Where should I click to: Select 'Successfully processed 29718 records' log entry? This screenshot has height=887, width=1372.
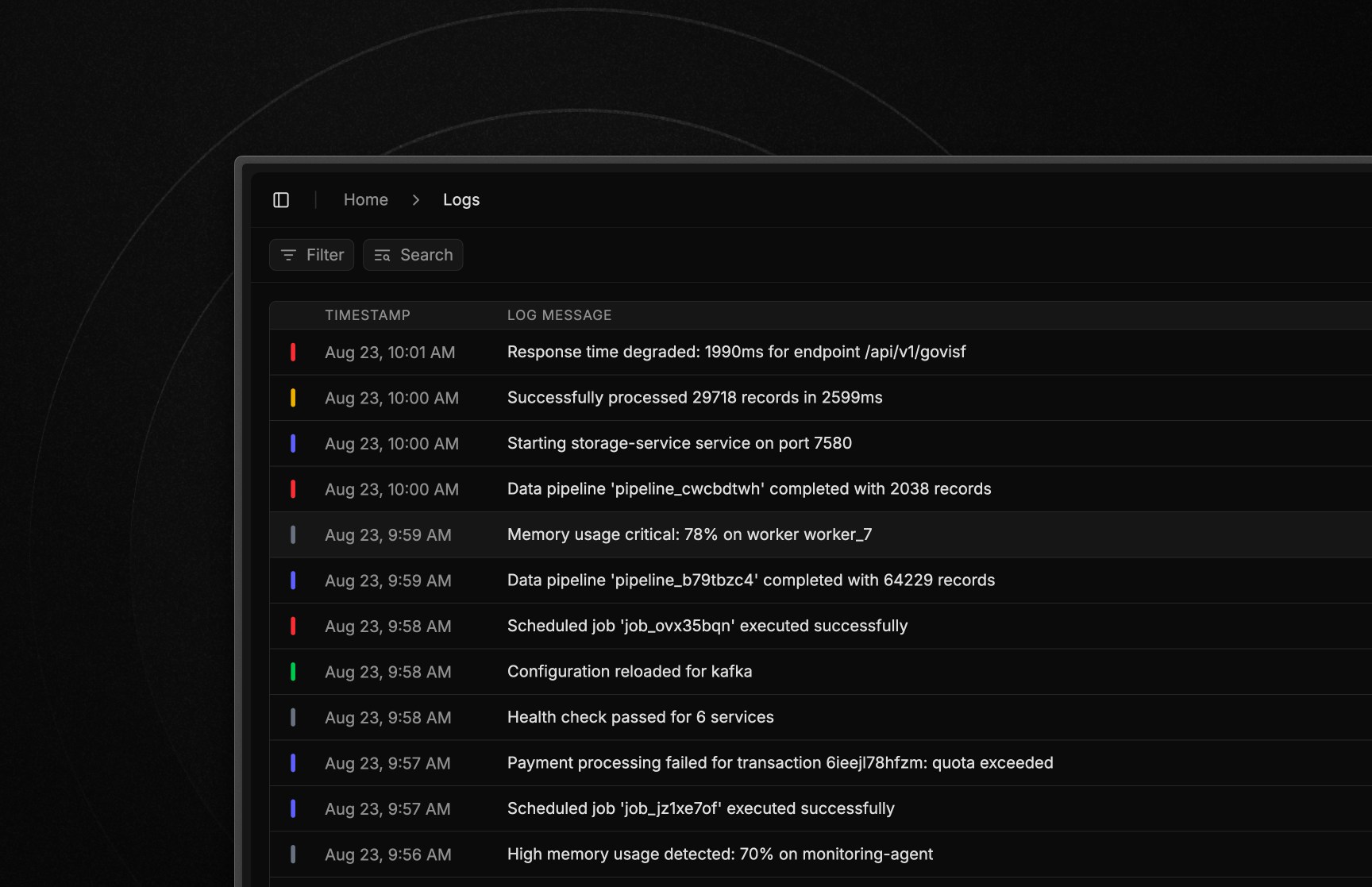695,398
